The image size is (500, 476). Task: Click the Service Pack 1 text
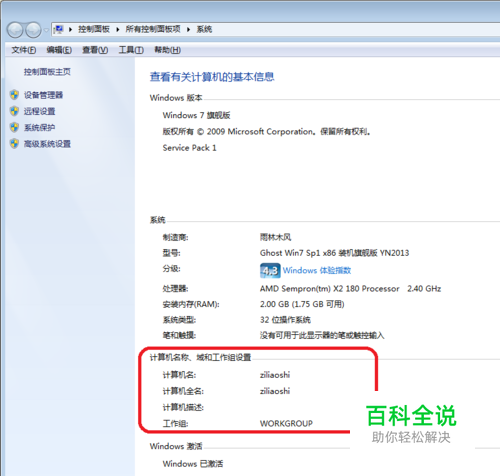(189, 148)
